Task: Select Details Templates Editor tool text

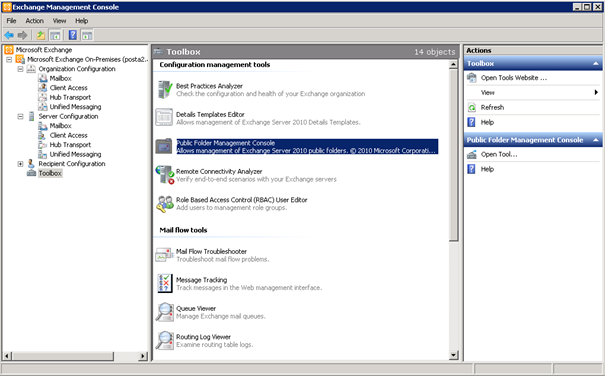Action: [210, 115]
